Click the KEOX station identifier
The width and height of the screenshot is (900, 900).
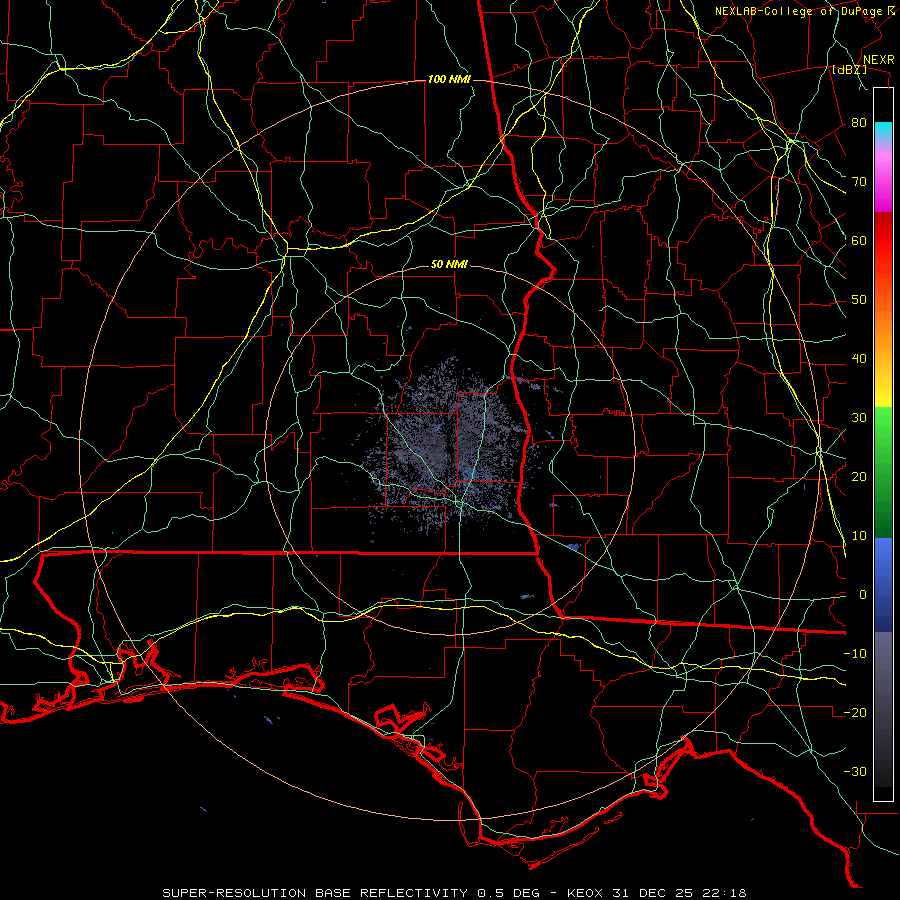(x=586, y=893)
